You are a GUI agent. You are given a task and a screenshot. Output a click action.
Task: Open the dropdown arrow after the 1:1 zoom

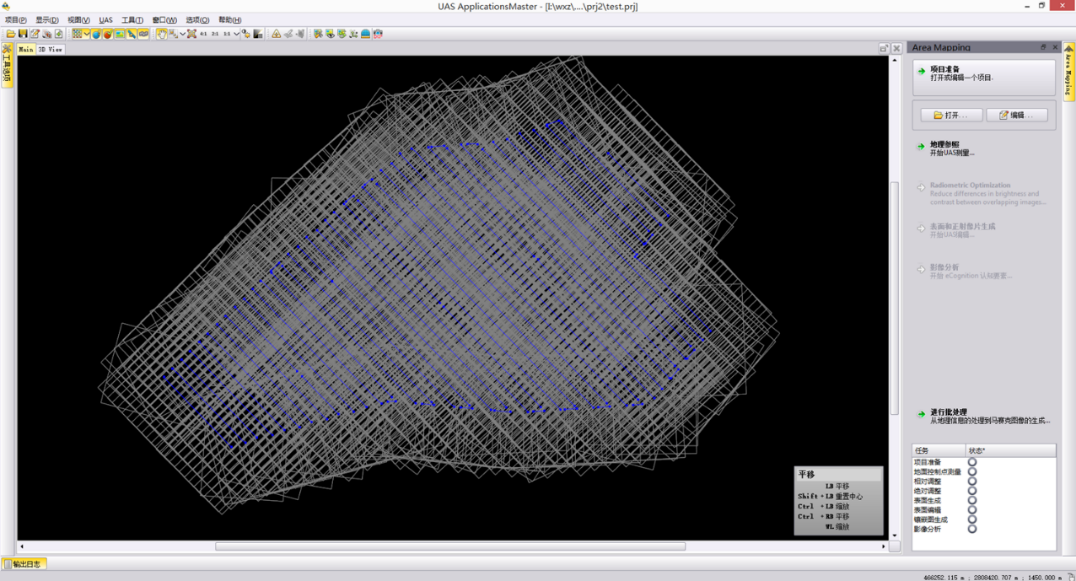pyautogui.click(x=237, y=34)
